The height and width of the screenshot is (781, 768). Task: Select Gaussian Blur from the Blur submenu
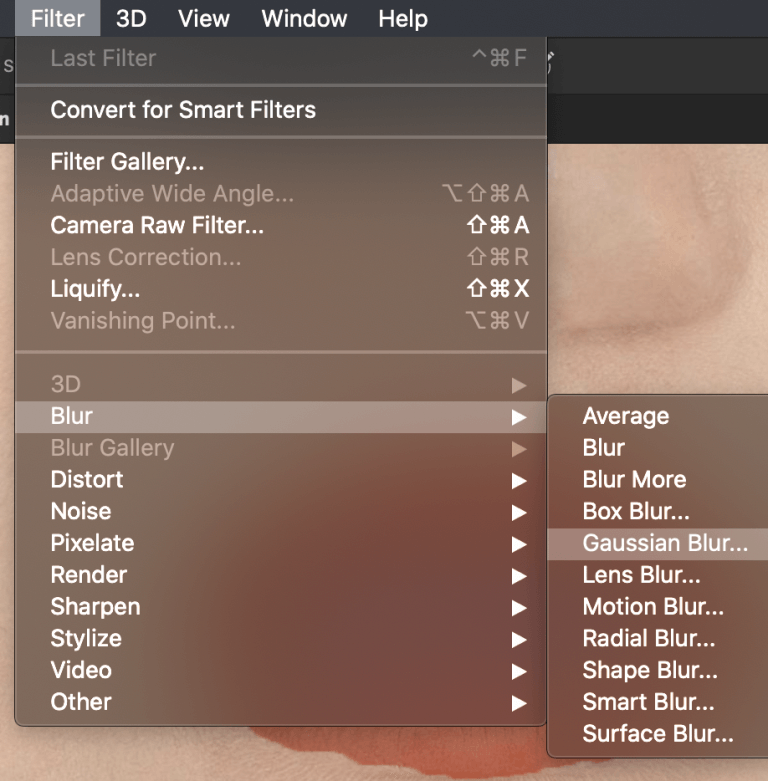(664, 543)
